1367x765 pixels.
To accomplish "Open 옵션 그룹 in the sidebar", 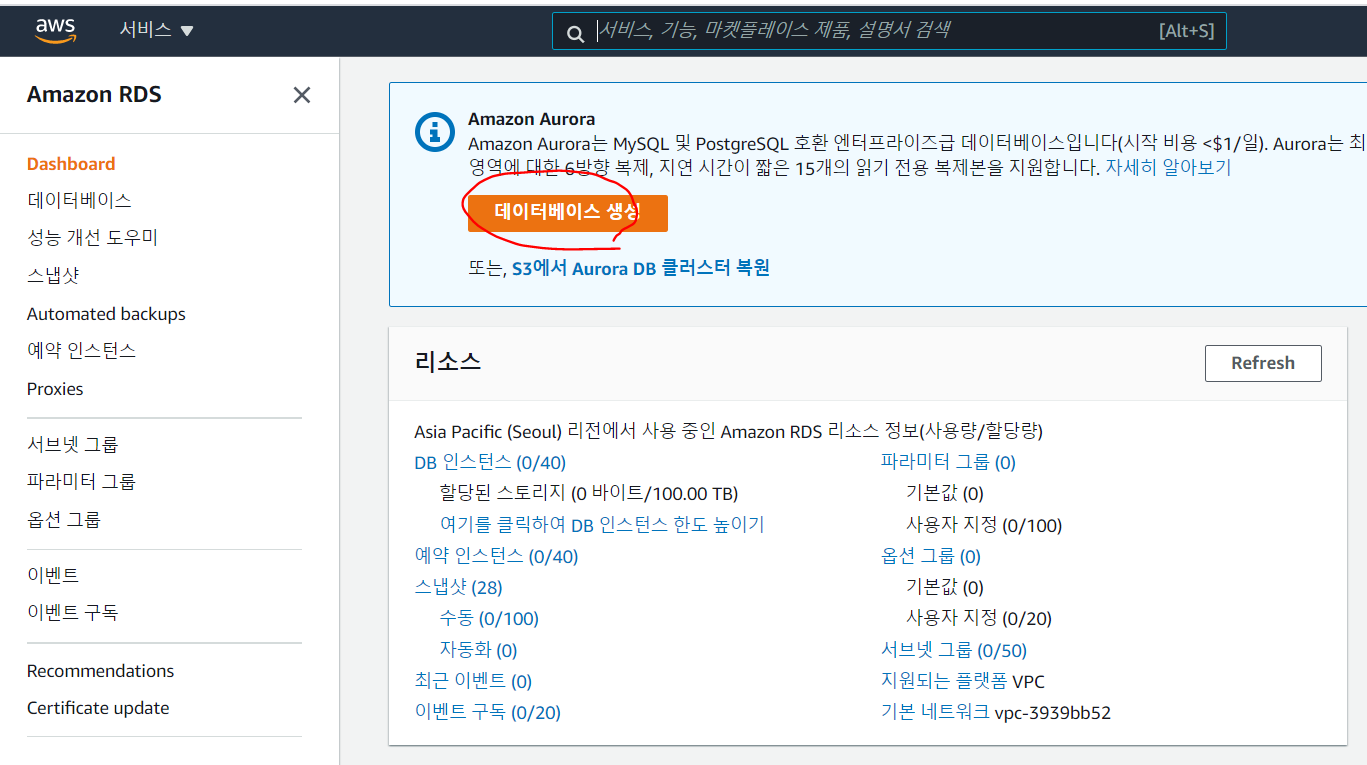I will 64,520.
